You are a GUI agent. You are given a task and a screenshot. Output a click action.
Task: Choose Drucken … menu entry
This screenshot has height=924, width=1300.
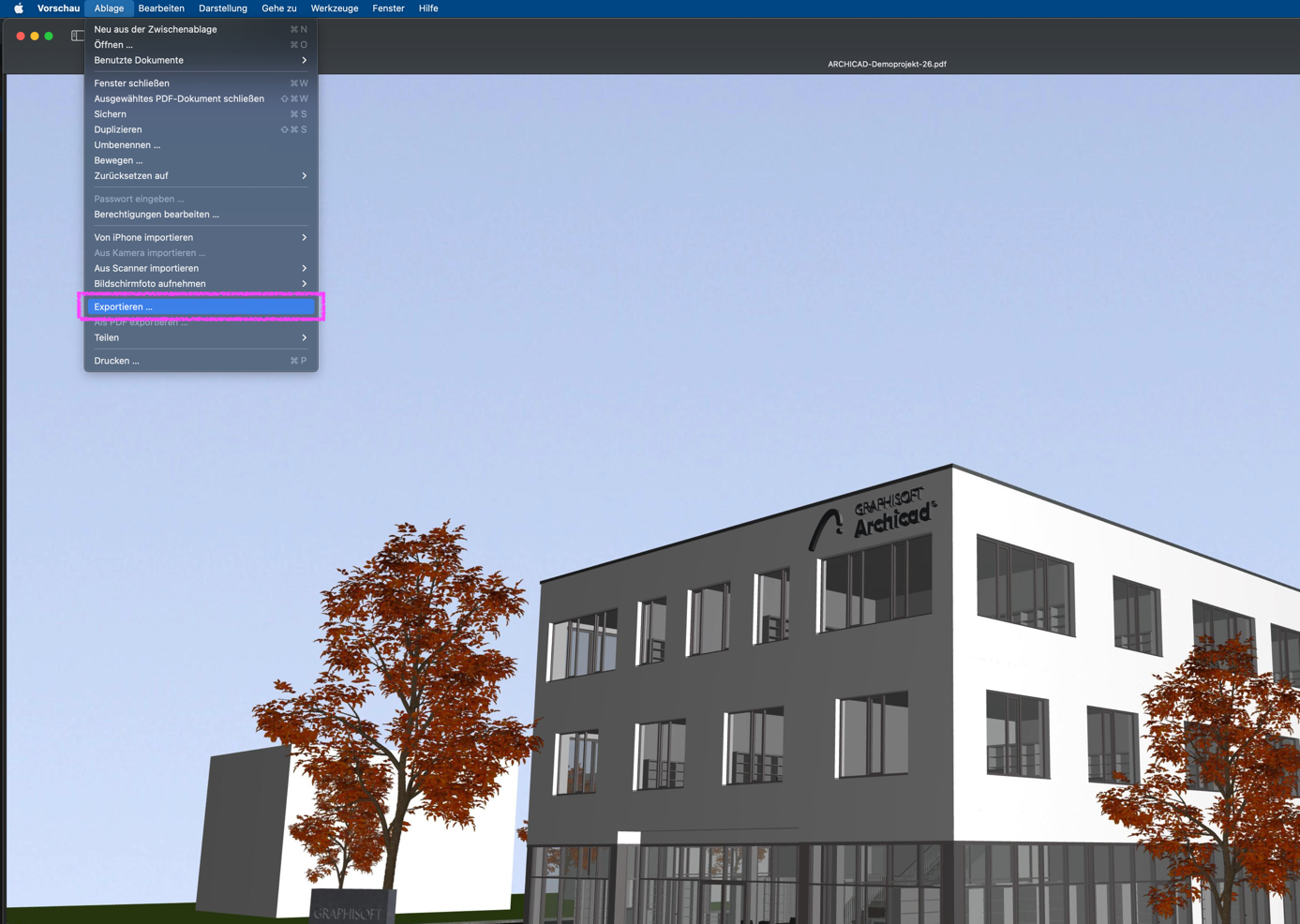point(201,361)
